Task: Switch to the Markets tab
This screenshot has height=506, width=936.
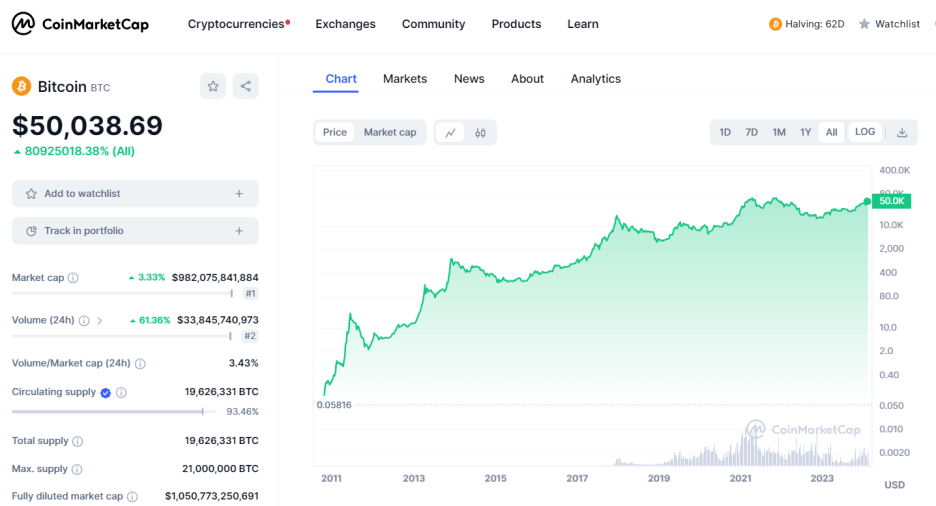Action: (405, 79)
